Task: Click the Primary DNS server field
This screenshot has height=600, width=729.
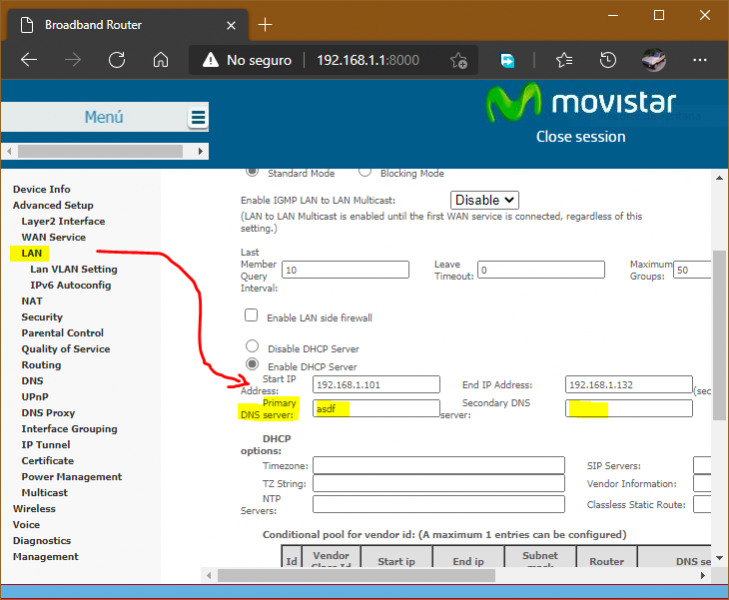Action: 376,408
